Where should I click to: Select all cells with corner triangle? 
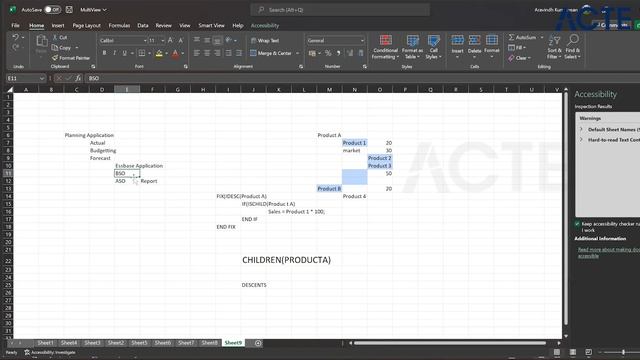9,89
